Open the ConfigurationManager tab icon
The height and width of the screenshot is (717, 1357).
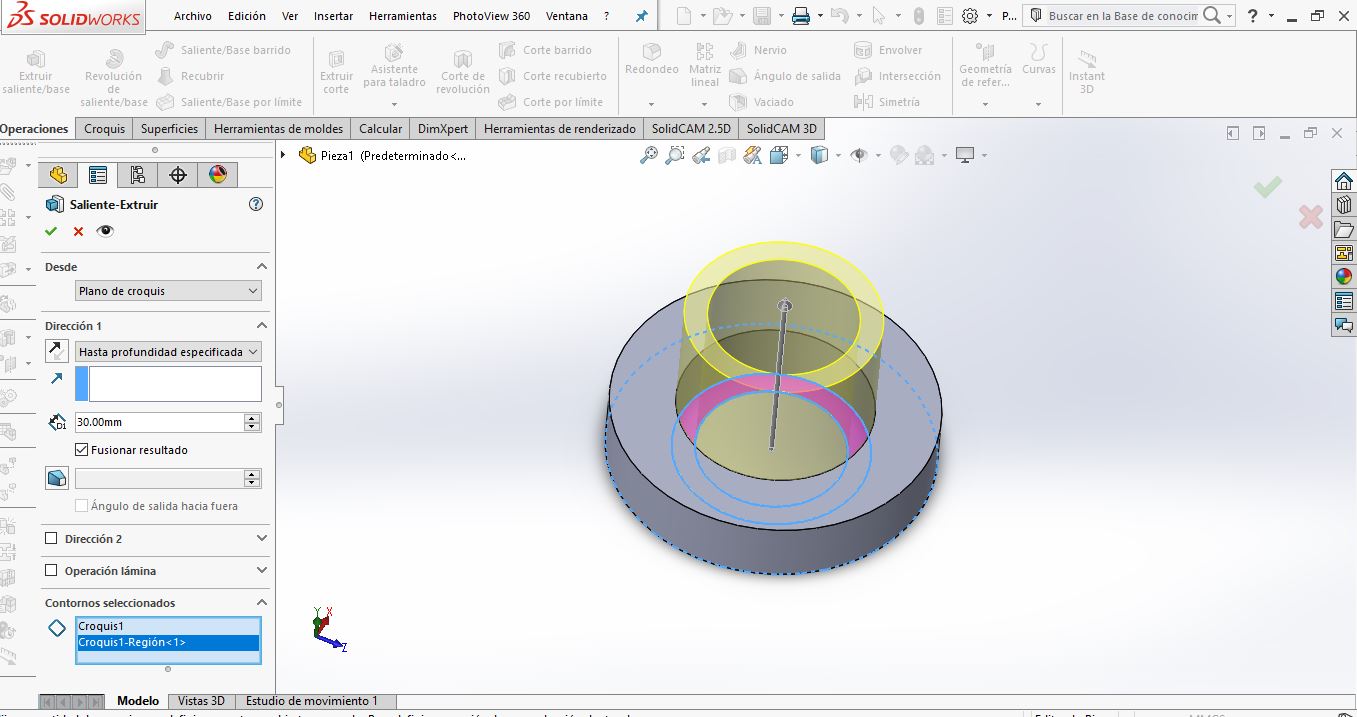click(138, 175)
